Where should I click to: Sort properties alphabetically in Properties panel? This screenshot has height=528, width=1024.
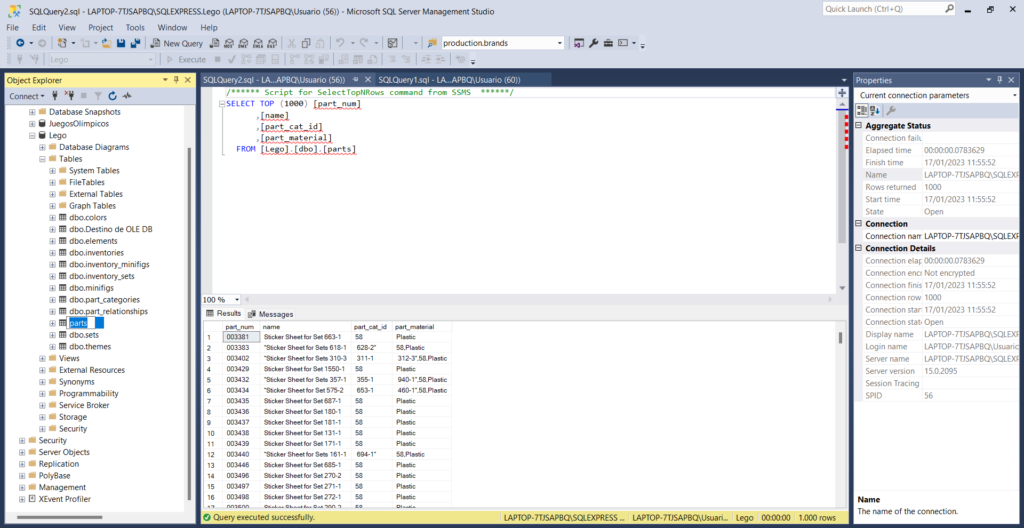point(876,110)
